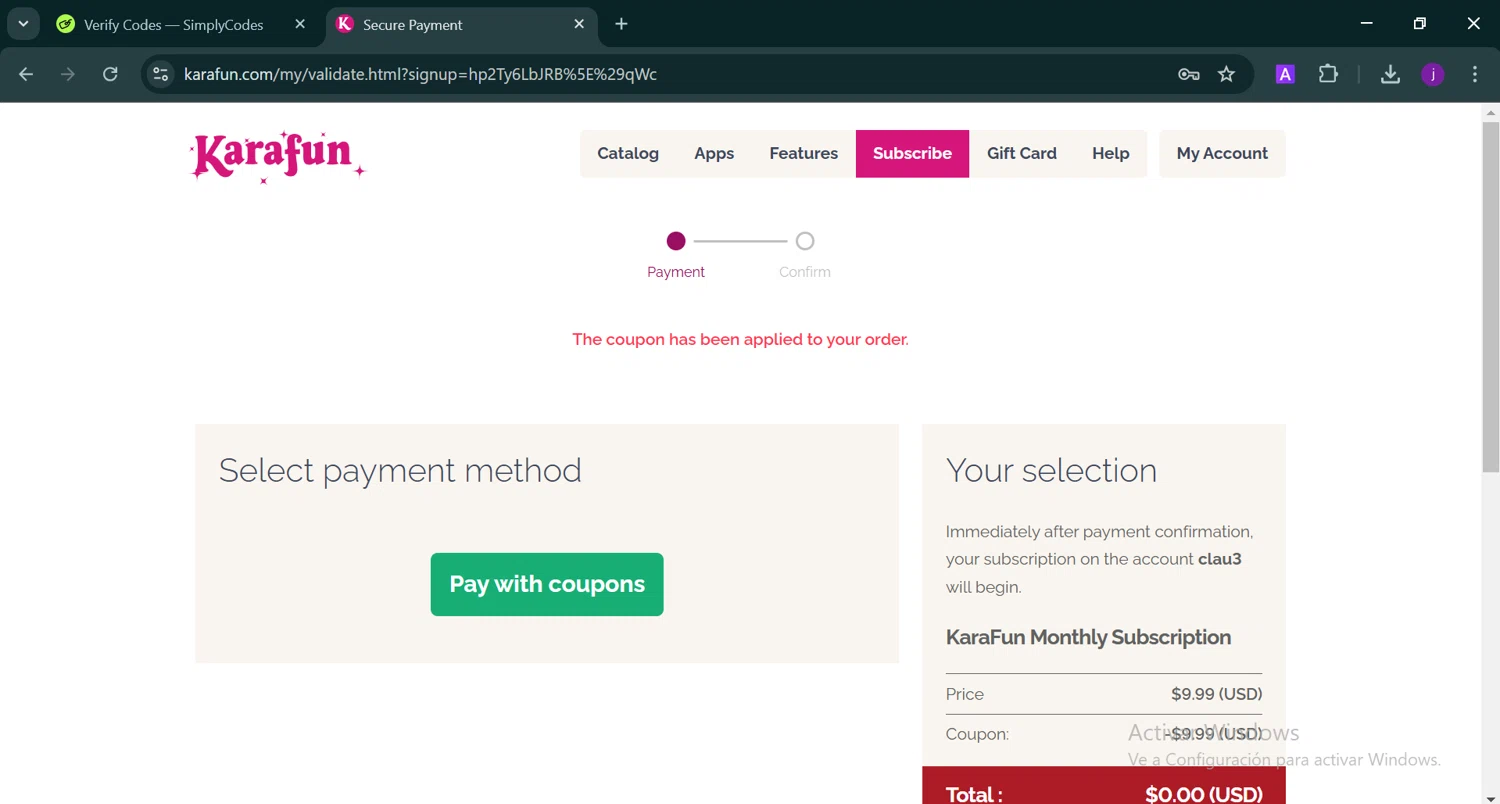Click the Total $0.00 (USD) amount
Viewport: 1500px width, 804px height.
[x=1203, y=794]
